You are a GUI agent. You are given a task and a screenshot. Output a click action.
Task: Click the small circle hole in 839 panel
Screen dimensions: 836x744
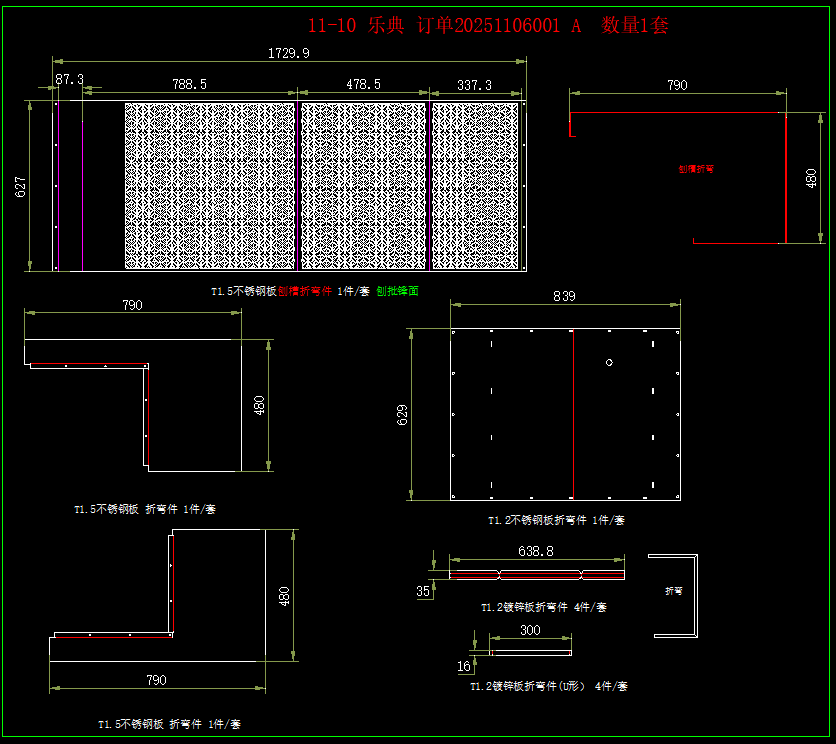[x=609, y=362]
